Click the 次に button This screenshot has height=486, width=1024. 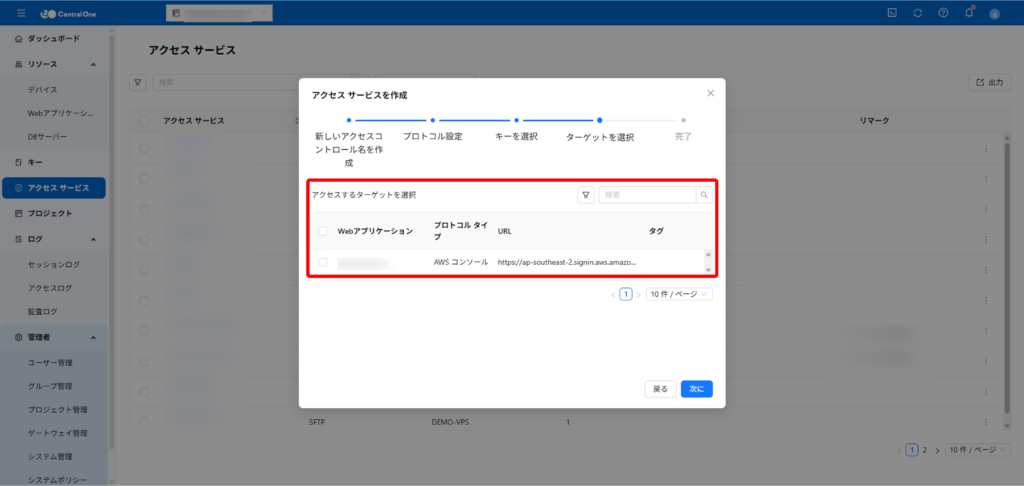pyautogui.click(x=696, y=389)
